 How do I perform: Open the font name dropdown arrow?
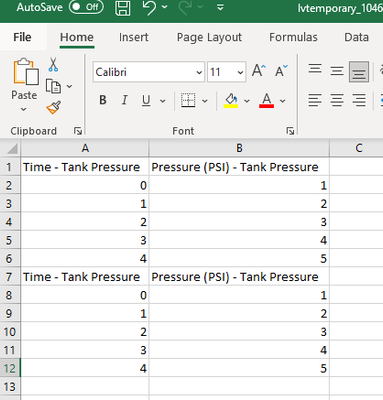pyautogui.click(x=199, y=72)
